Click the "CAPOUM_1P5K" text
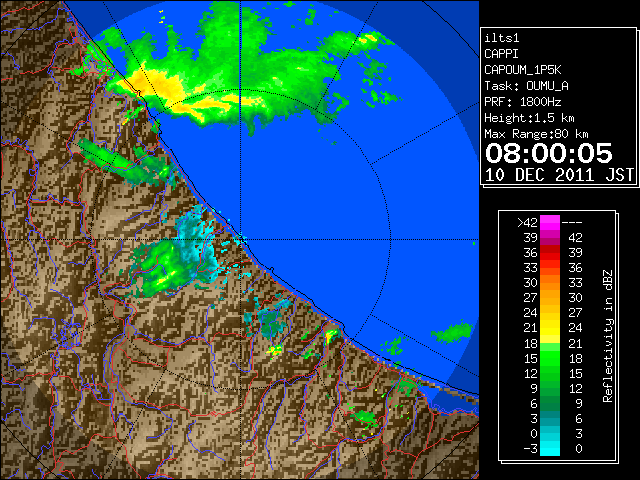This screenshot has height=480, width=640. (523, 70)
